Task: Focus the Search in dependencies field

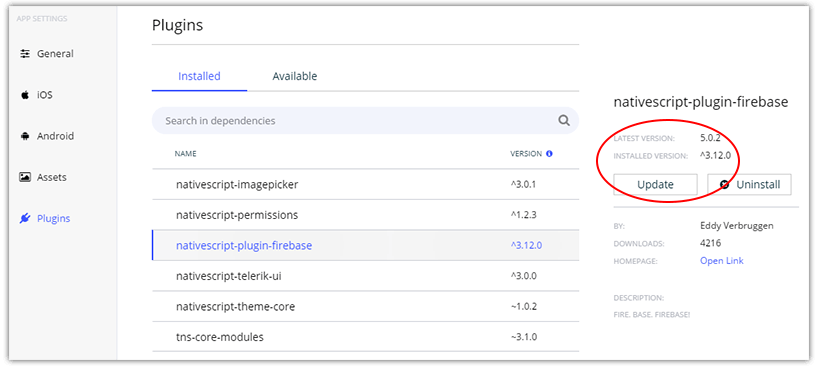Action: click(365, 121)
